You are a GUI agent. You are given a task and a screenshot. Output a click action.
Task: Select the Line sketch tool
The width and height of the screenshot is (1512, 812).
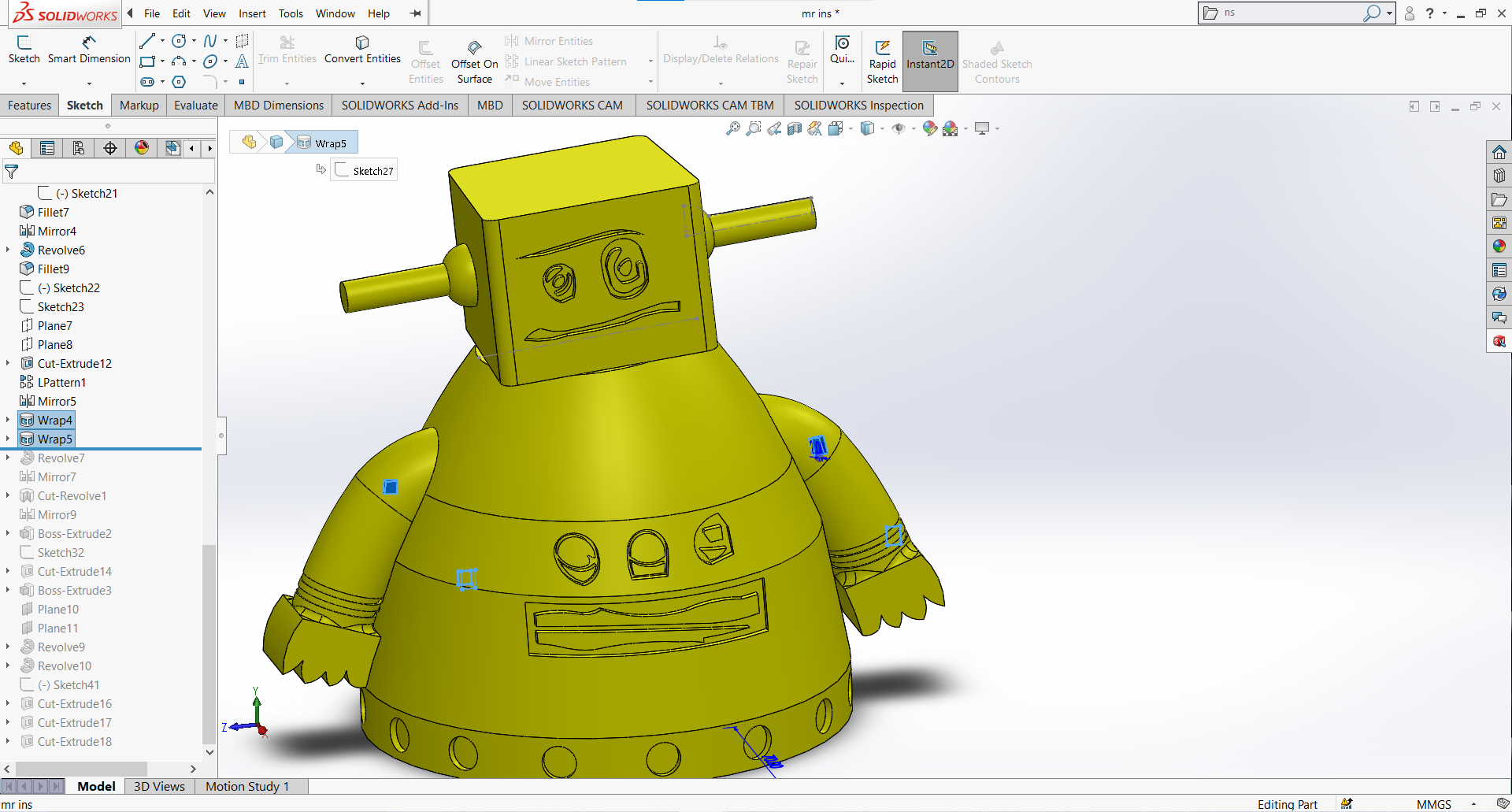[x=147, y=41]
